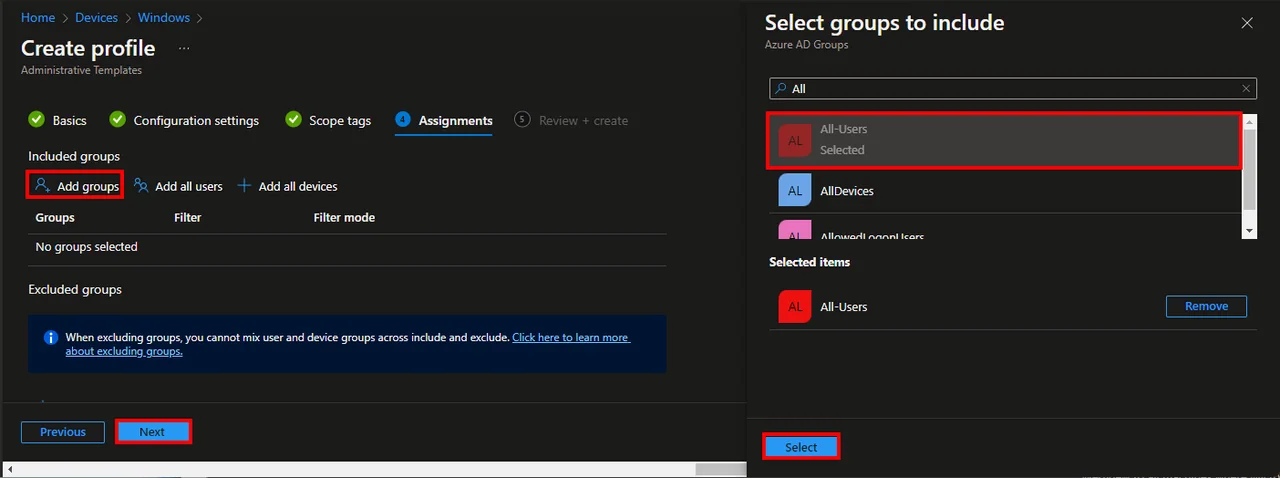Click the group search field containing All
Screen dimensions: 1280x478
[1013, 89]
